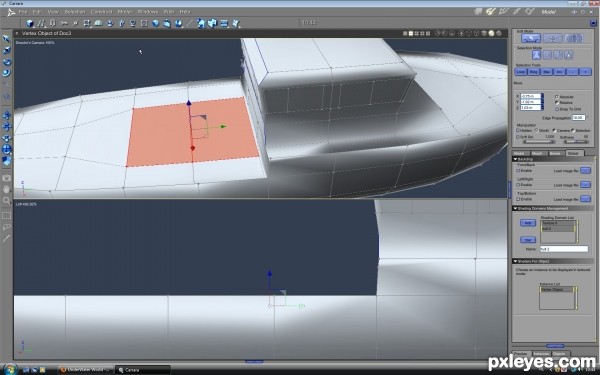
Task: Click the highlighted circular target tool in left toolbar
Action: tap(7, 149)
